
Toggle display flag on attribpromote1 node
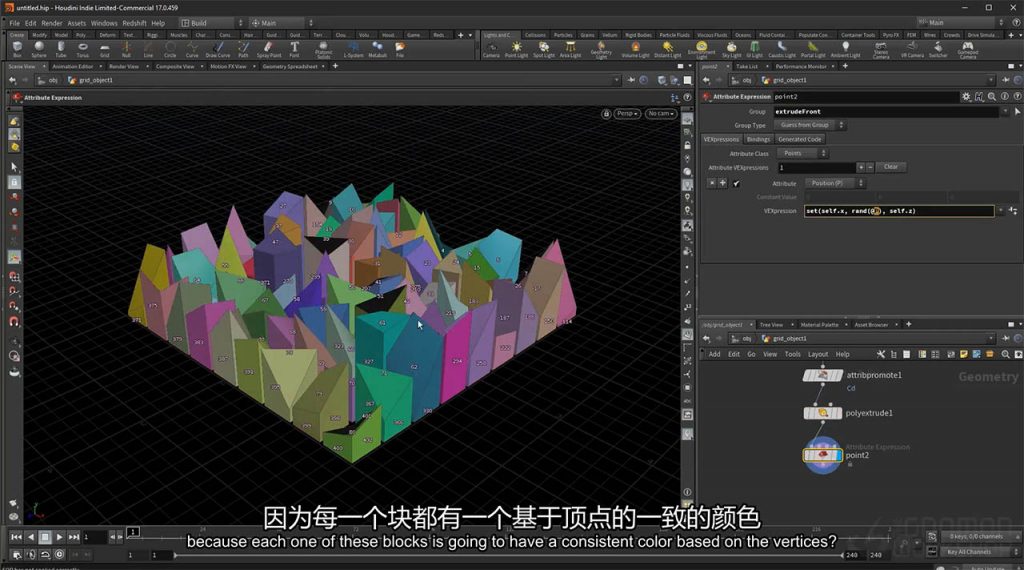[x=837, y=375]
